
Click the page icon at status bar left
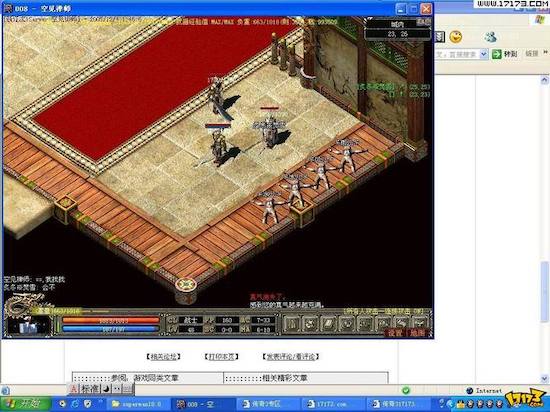(5, 390)
